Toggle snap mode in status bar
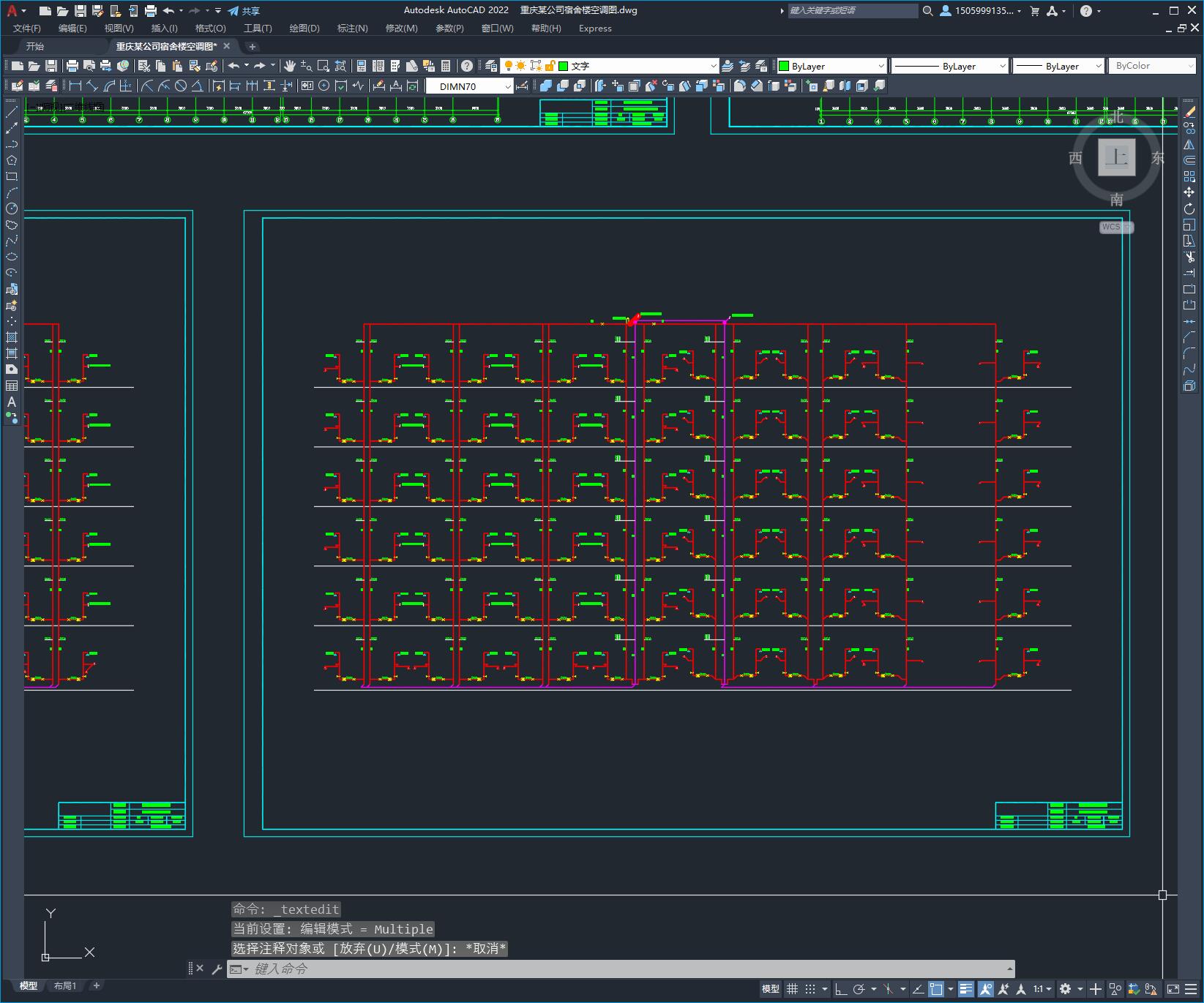1204x1003 pixels. click(810, 989)
